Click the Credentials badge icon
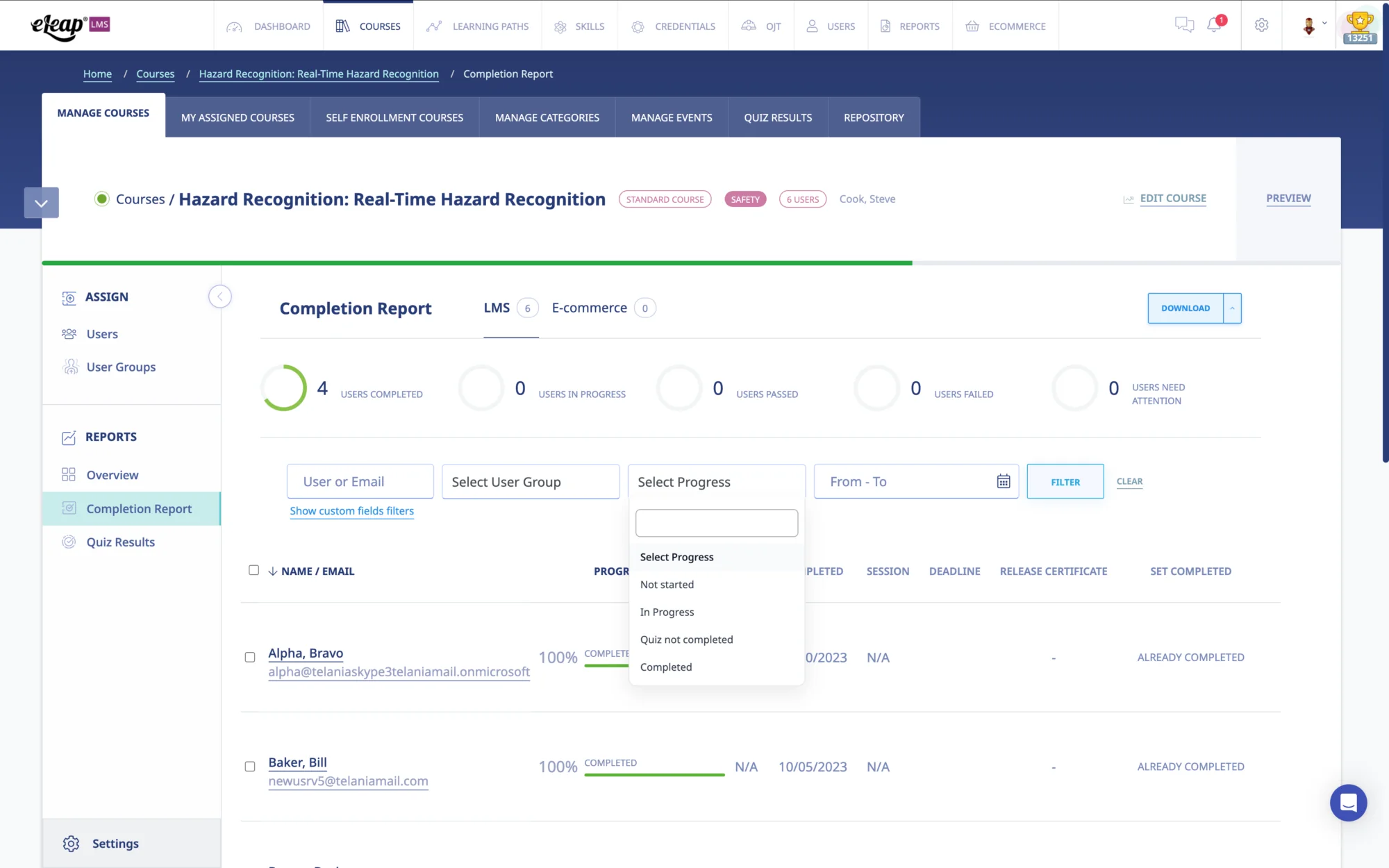1389x868 pixels. coord(638,26)
